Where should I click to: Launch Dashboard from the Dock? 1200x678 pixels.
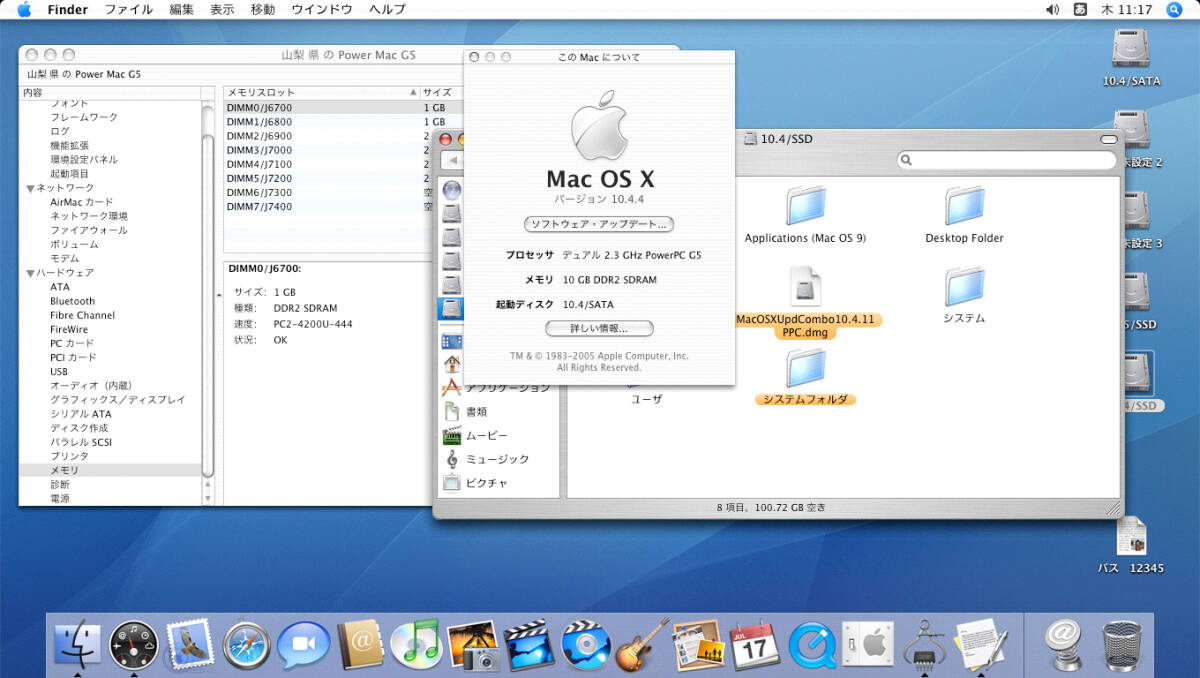click(x=134, y=645)
